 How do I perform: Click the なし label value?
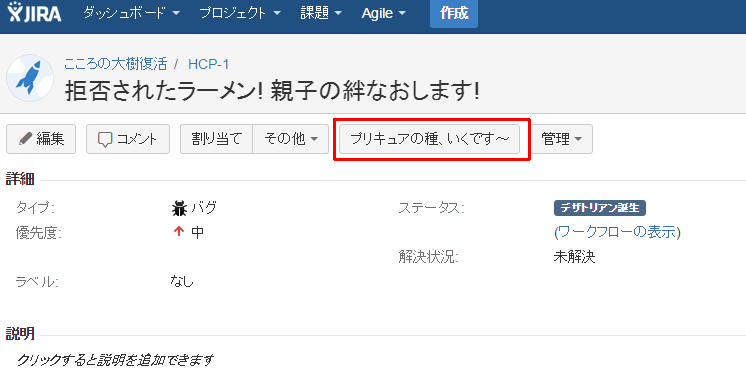tap(182, 282)
